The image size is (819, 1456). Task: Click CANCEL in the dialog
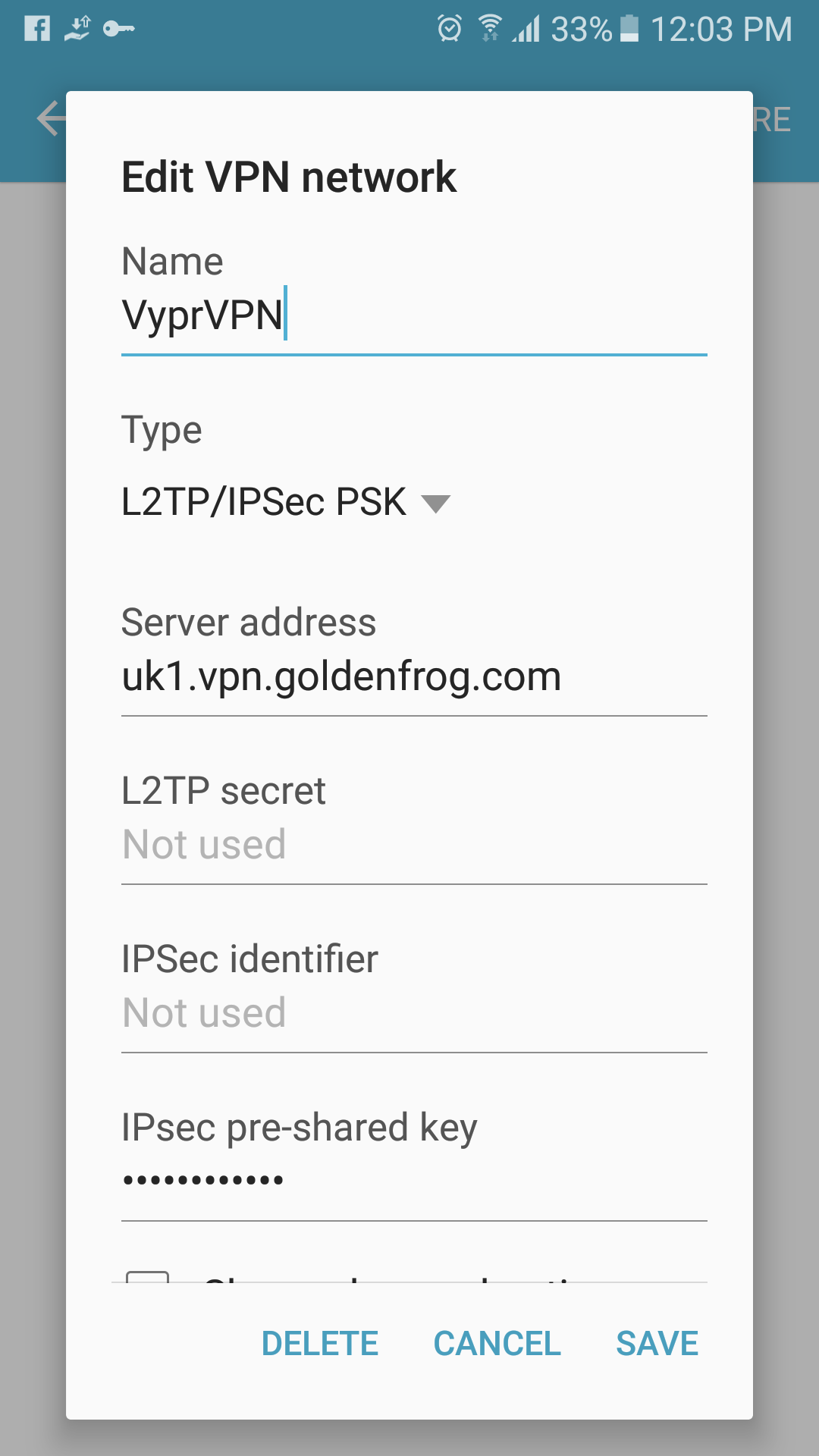497,1344
